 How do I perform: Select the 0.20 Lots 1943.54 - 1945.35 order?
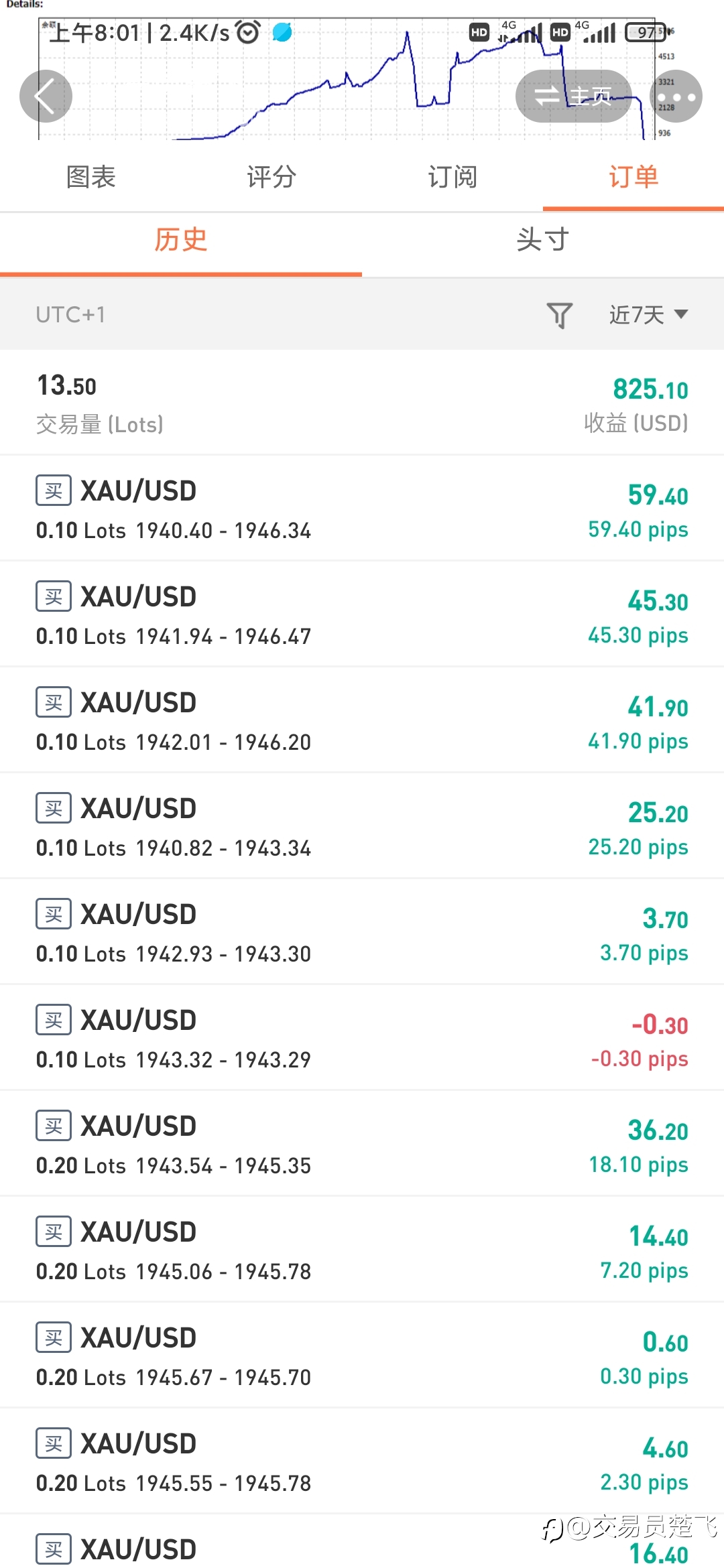click(362, 1144)
